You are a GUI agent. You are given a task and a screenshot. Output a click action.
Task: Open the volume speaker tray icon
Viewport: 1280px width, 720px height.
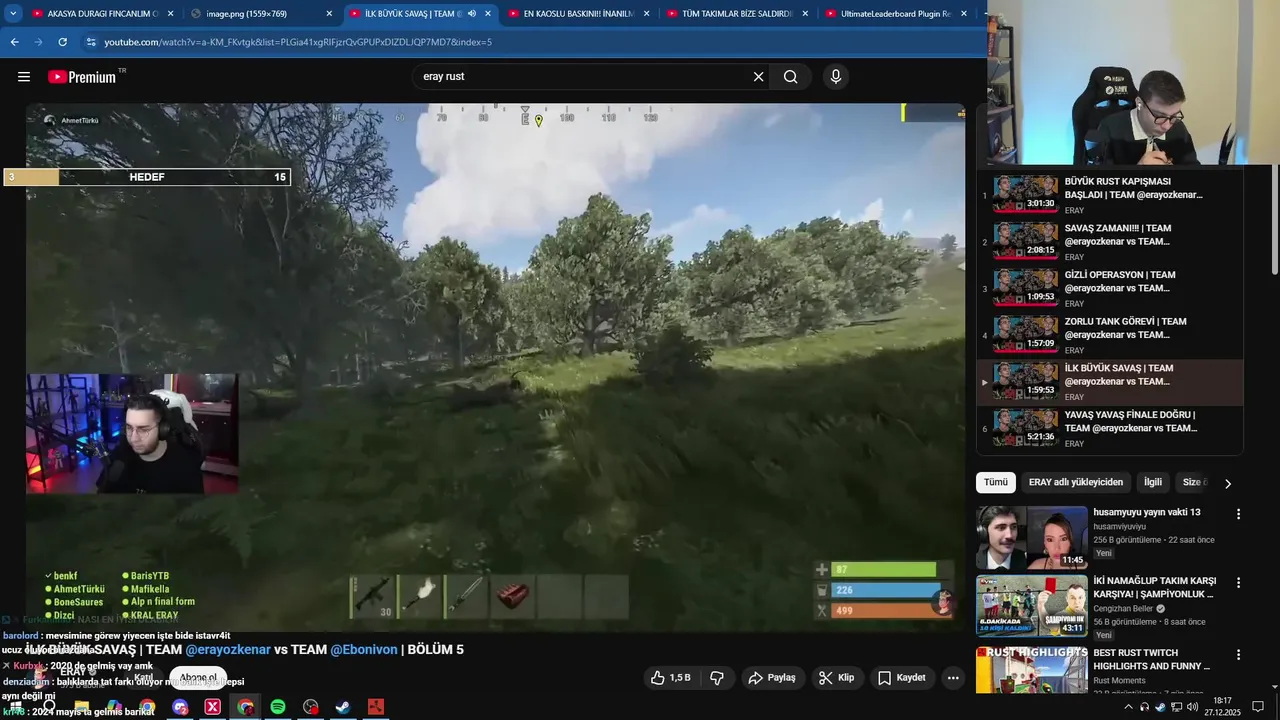tap(1192, 707)
